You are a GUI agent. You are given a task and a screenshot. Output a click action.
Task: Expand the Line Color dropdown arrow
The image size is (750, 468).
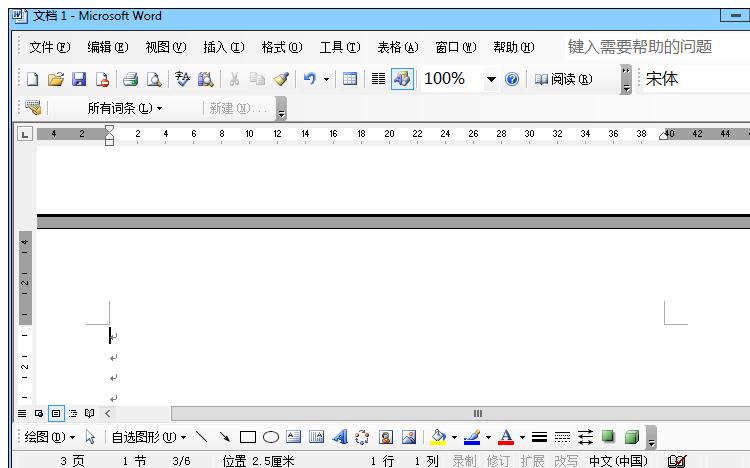(x=488, y=437)
